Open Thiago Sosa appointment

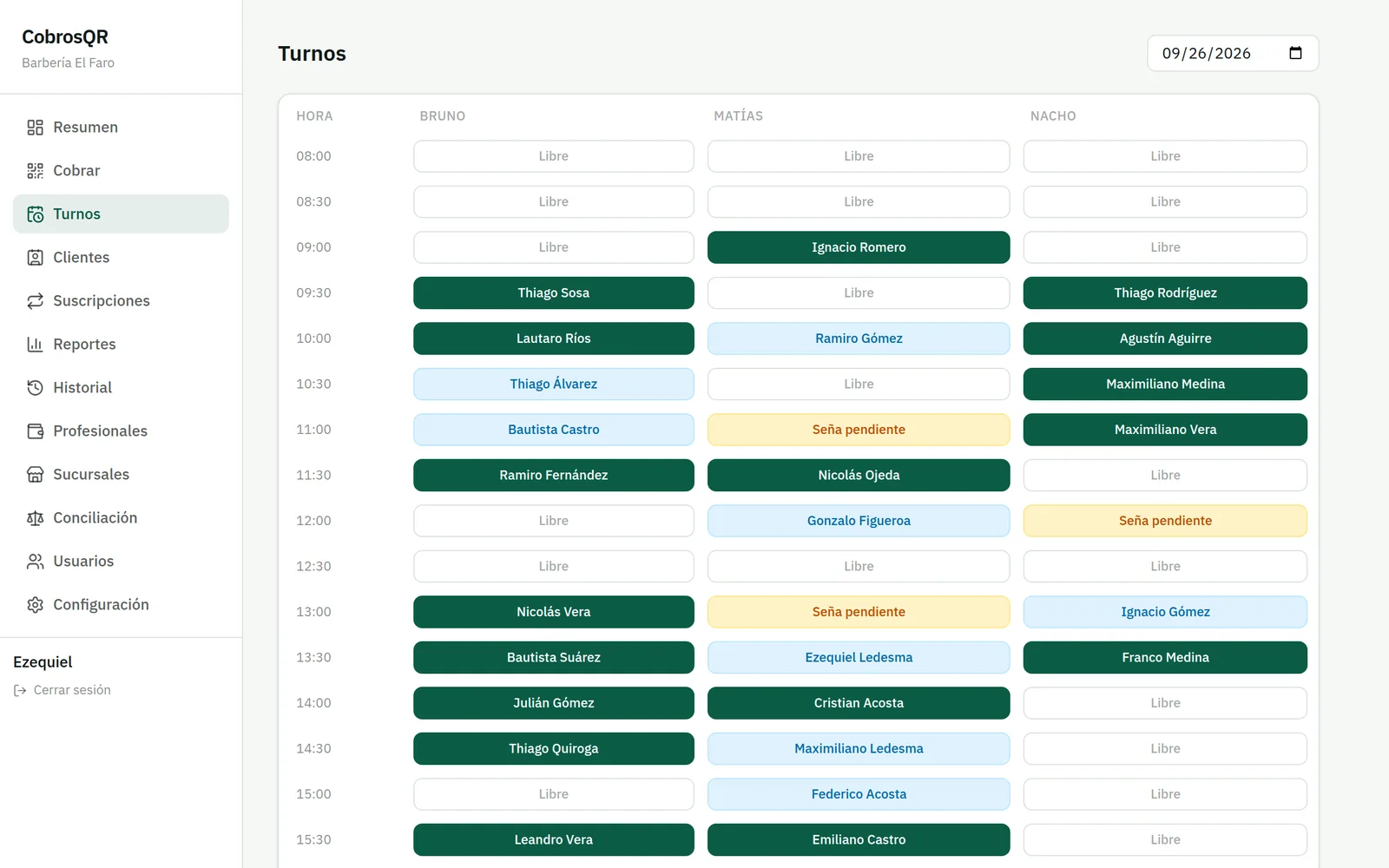tap(554, 293)
